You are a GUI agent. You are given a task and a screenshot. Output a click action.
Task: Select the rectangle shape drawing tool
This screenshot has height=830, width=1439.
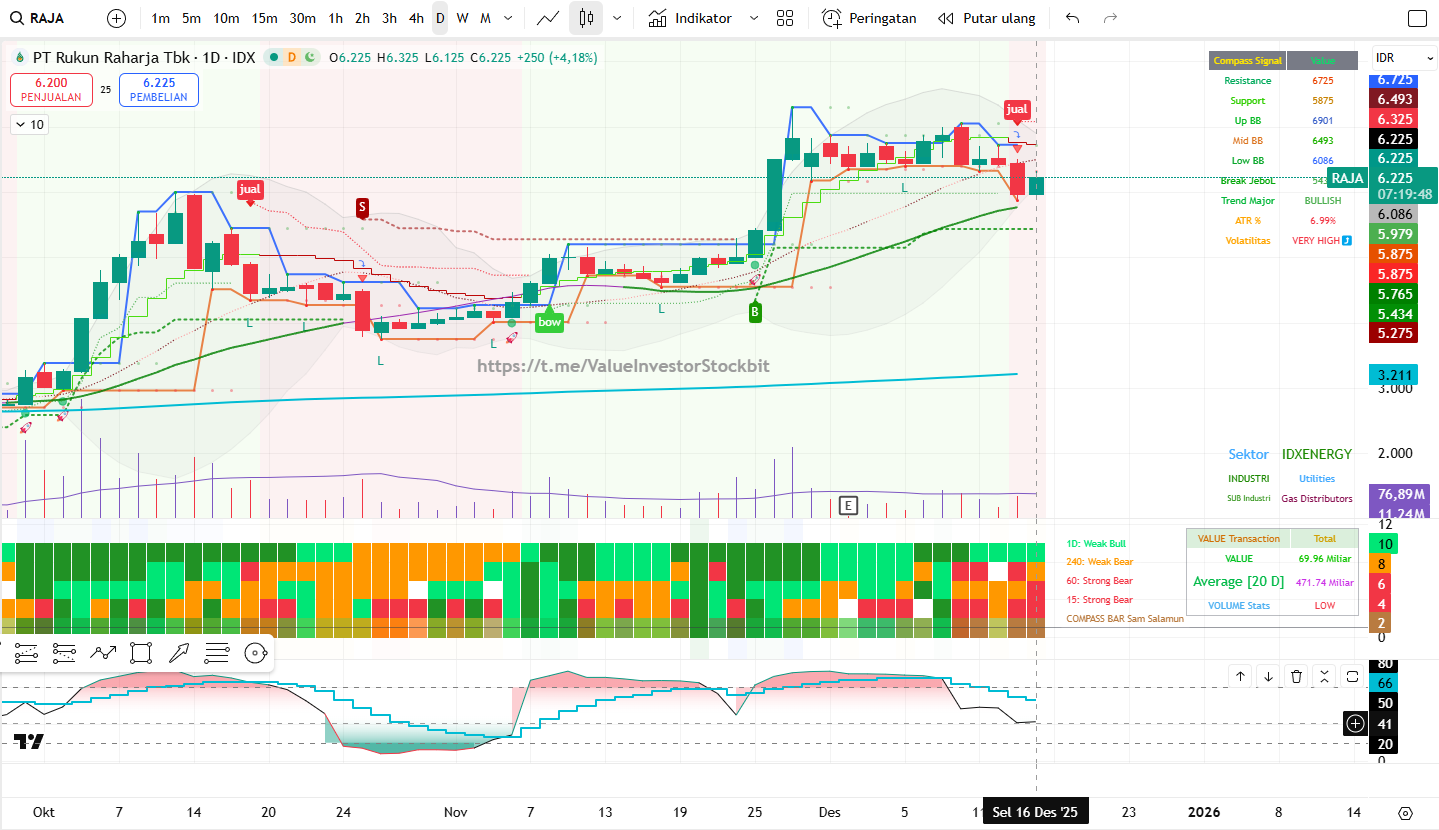[x=141, y=653]
